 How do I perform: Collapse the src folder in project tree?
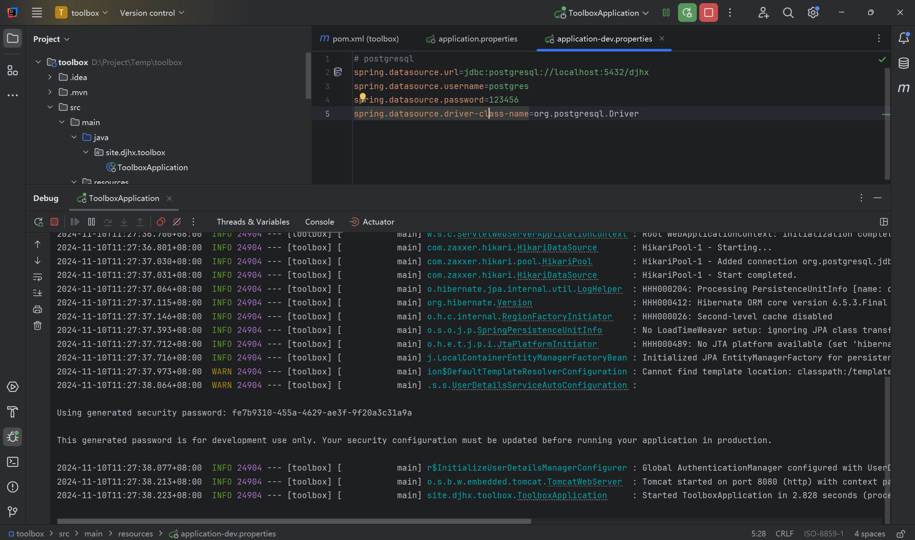50,107
